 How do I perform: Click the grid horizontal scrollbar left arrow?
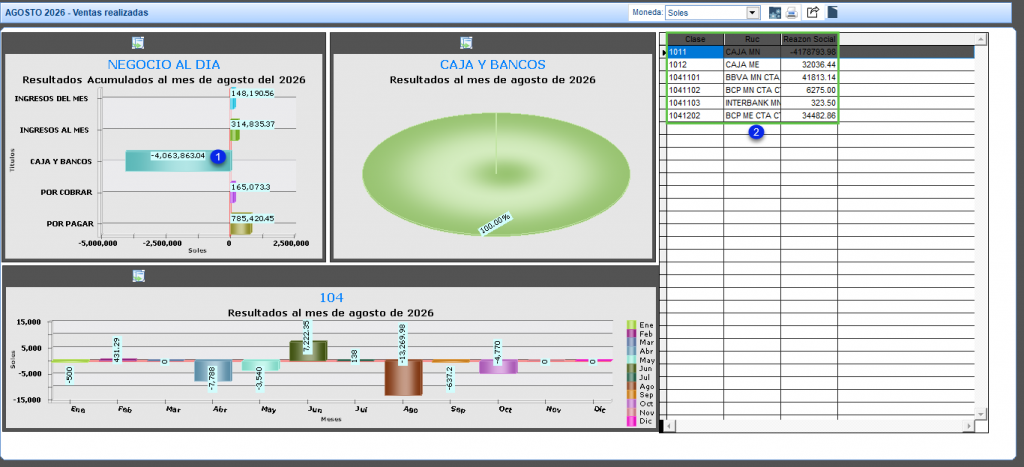click(668, 426)
